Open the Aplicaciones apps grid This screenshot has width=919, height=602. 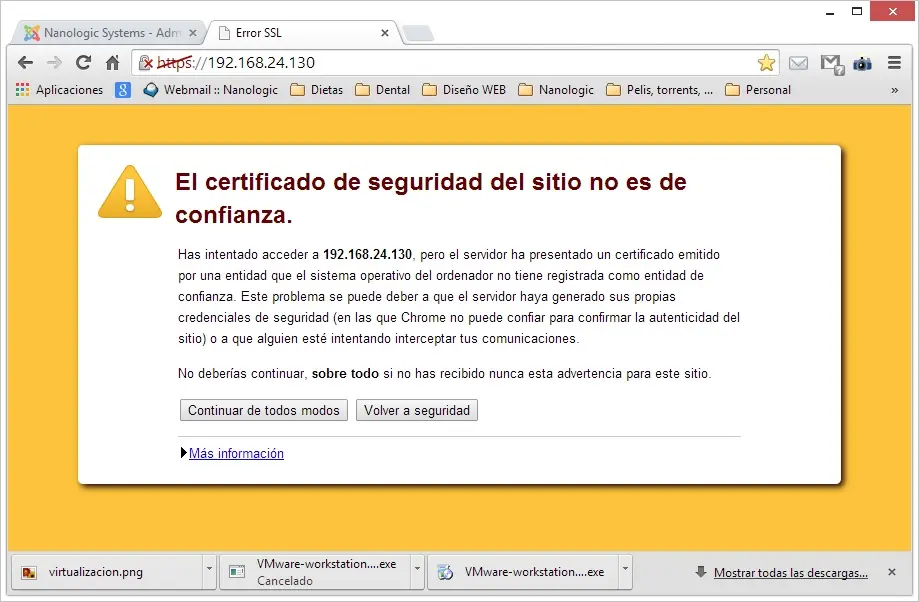(x=59, y=90)
